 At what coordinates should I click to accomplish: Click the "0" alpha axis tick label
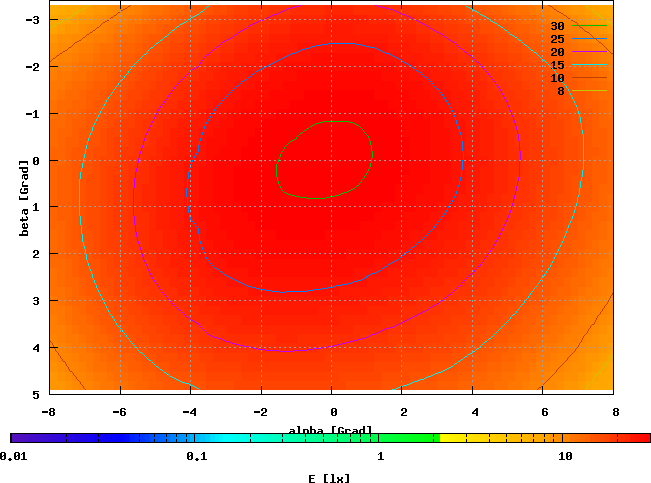pos(334,412)
